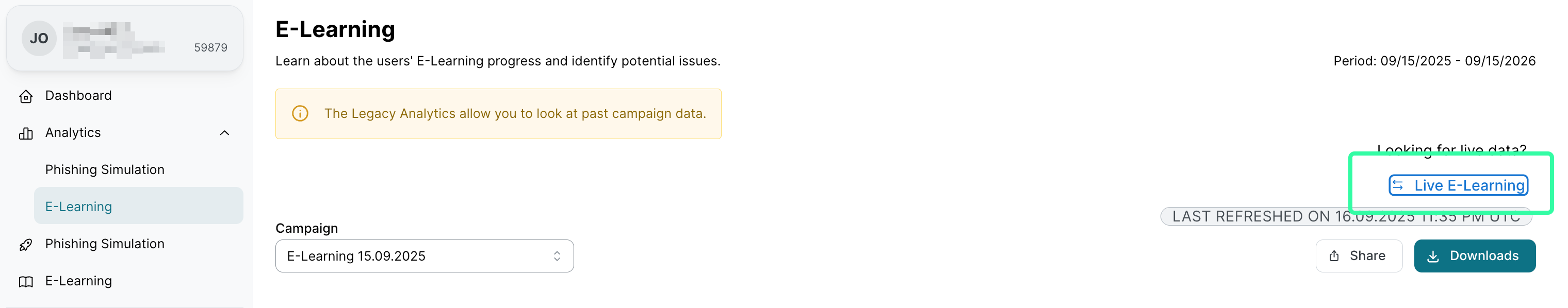Click the Dashboard home icon
The image size is (1568, 308).
[26, 97]
